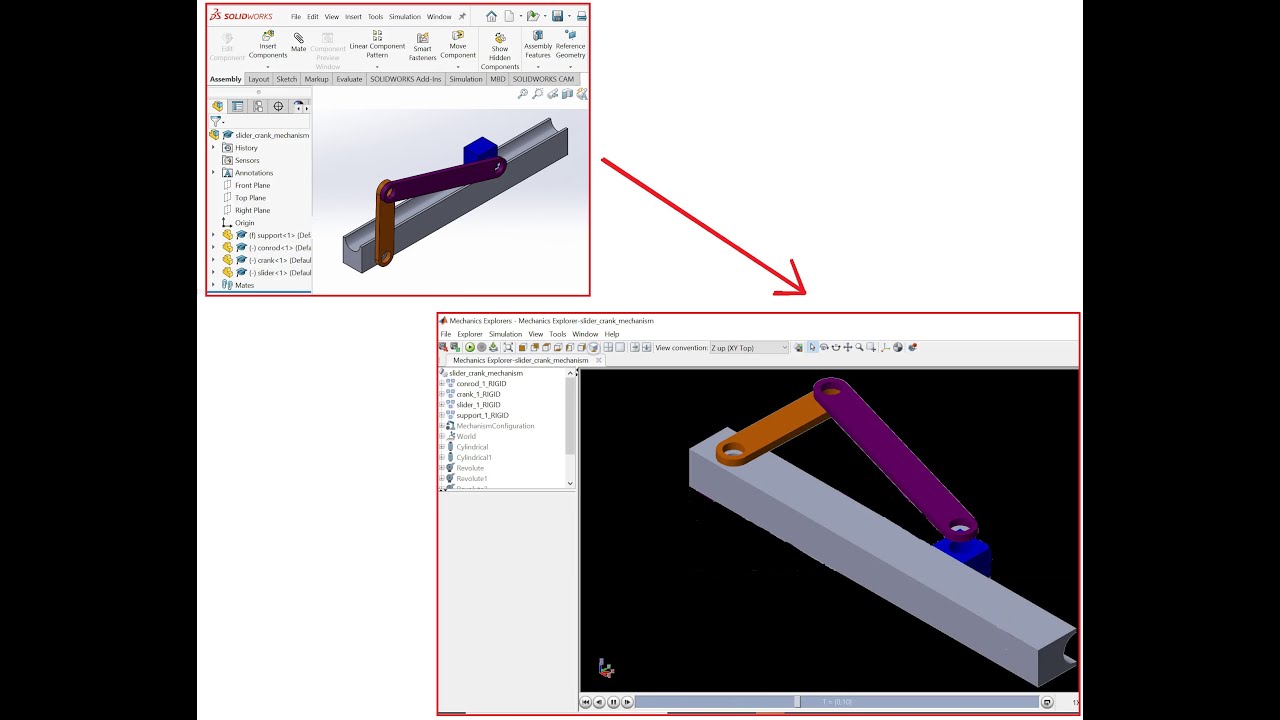The height and width of the screenshot is (720, 1280).
Task: Select crank_1_RIGID in the tree
Action: [478, 394]
